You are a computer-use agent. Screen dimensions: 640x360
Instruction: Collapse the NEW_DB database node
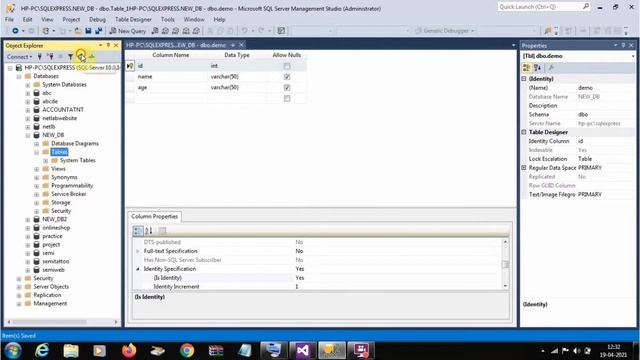tap(28, 135)
